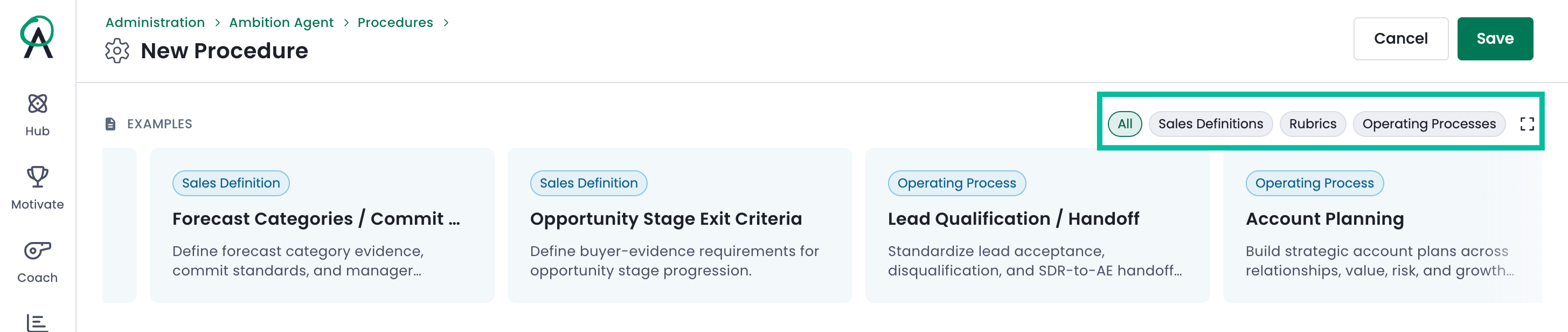The height and width of the screenshot is (332, 1568).
Task: Open the bar chart sidebar icon
Action: 38,323
